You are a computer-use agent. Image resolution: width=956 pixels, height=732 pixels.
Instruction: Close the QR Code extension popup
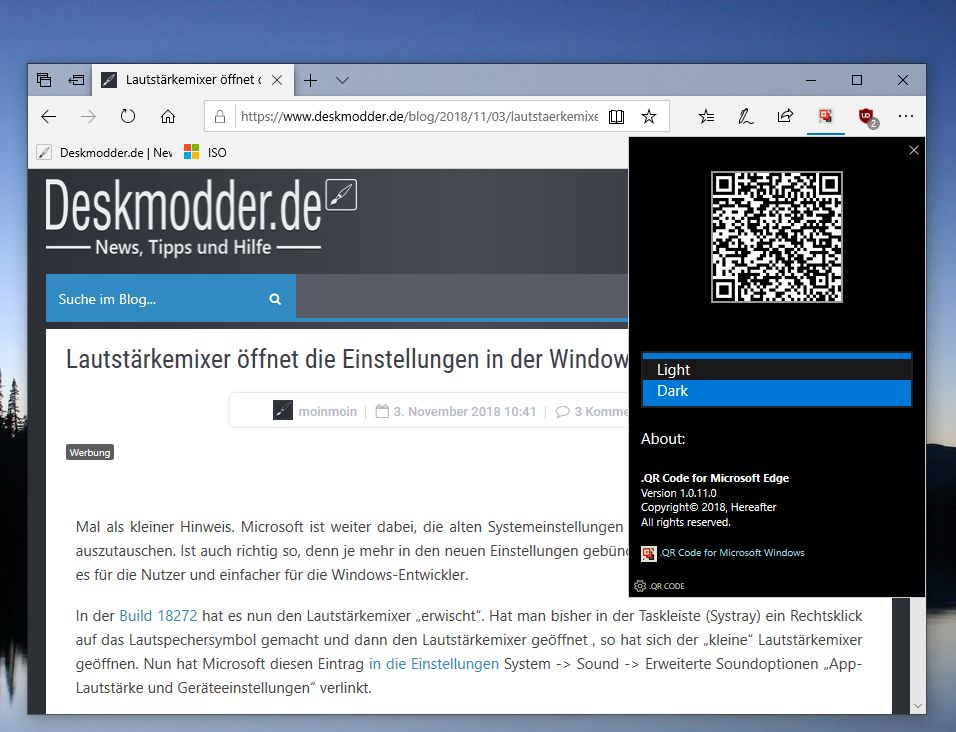click(x=913, y=150)
